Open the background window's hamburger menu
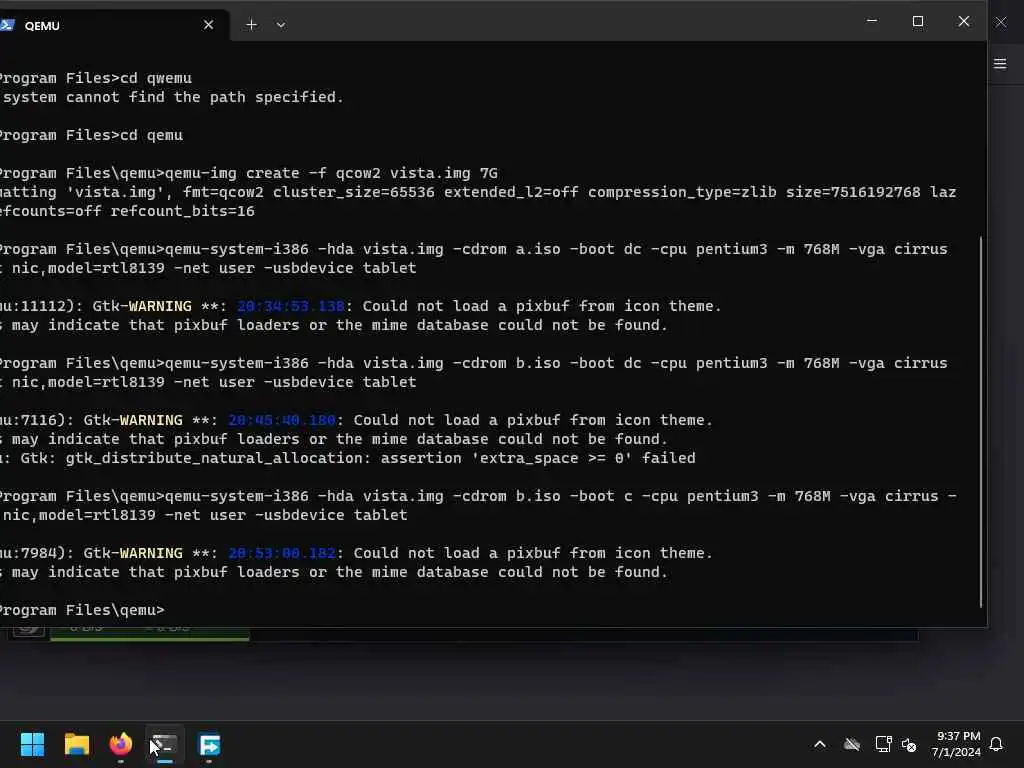 tap(1000, 63)
